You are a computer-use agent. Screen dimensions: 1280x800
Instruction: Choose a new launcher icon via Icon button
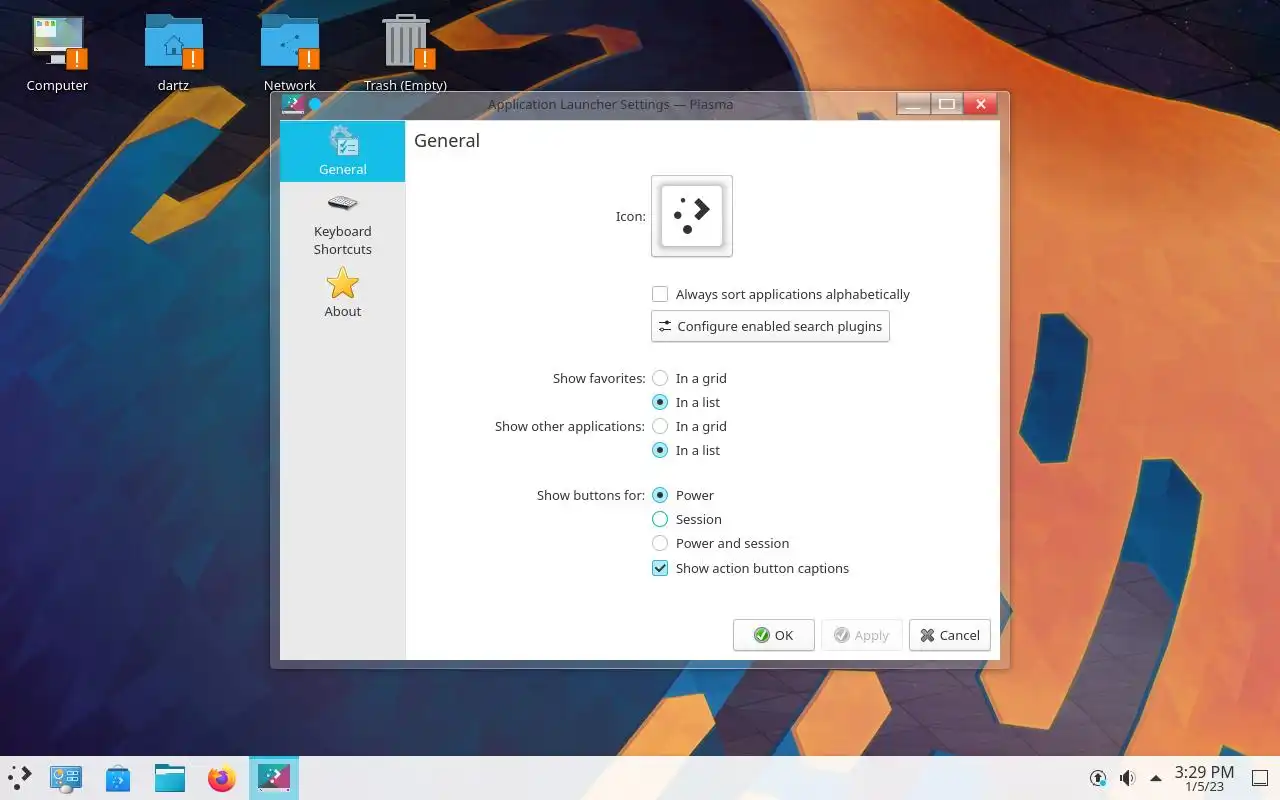[692, 216]
